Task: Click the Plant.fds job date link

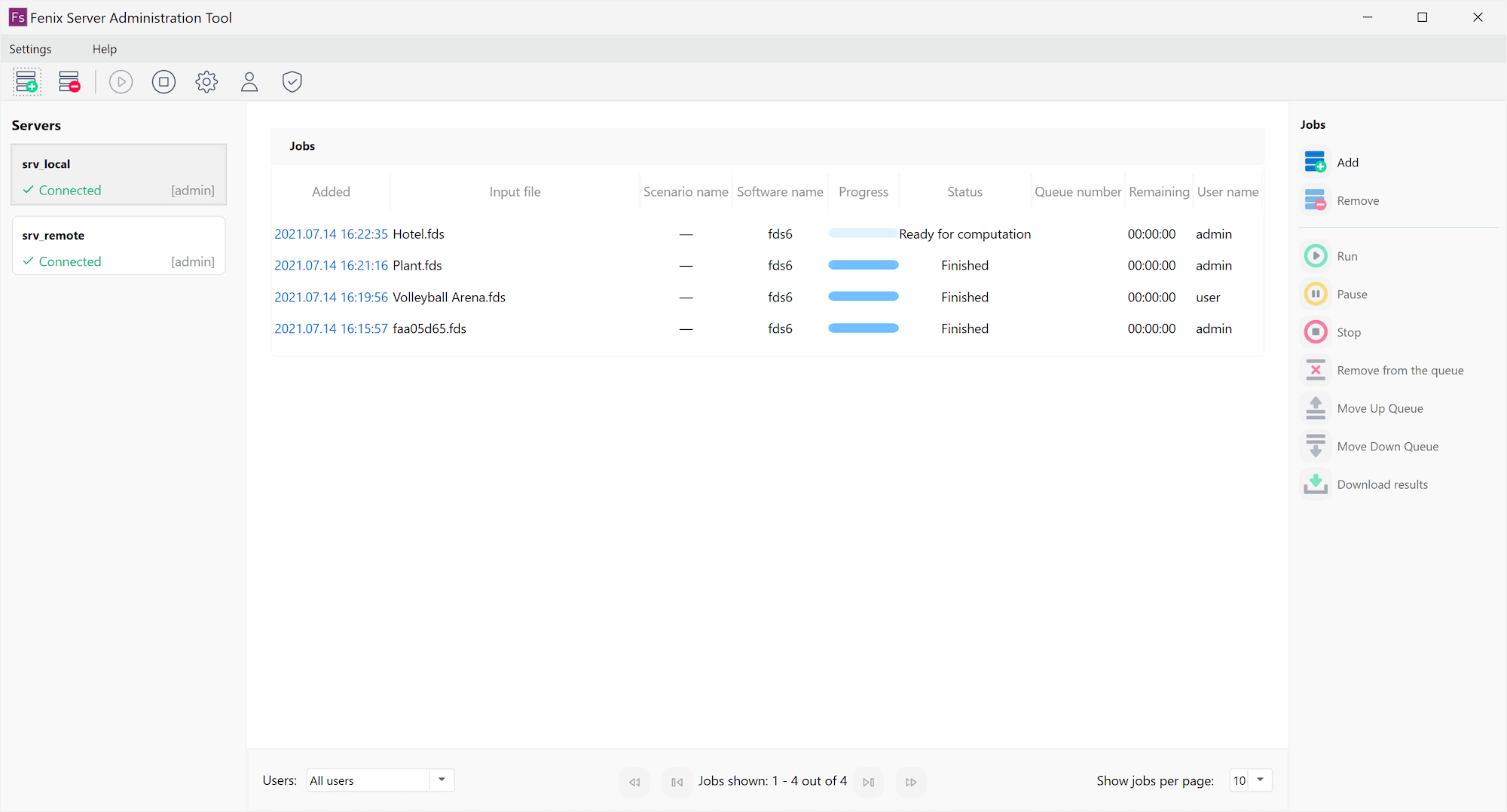Action: (x=331, y=265)
